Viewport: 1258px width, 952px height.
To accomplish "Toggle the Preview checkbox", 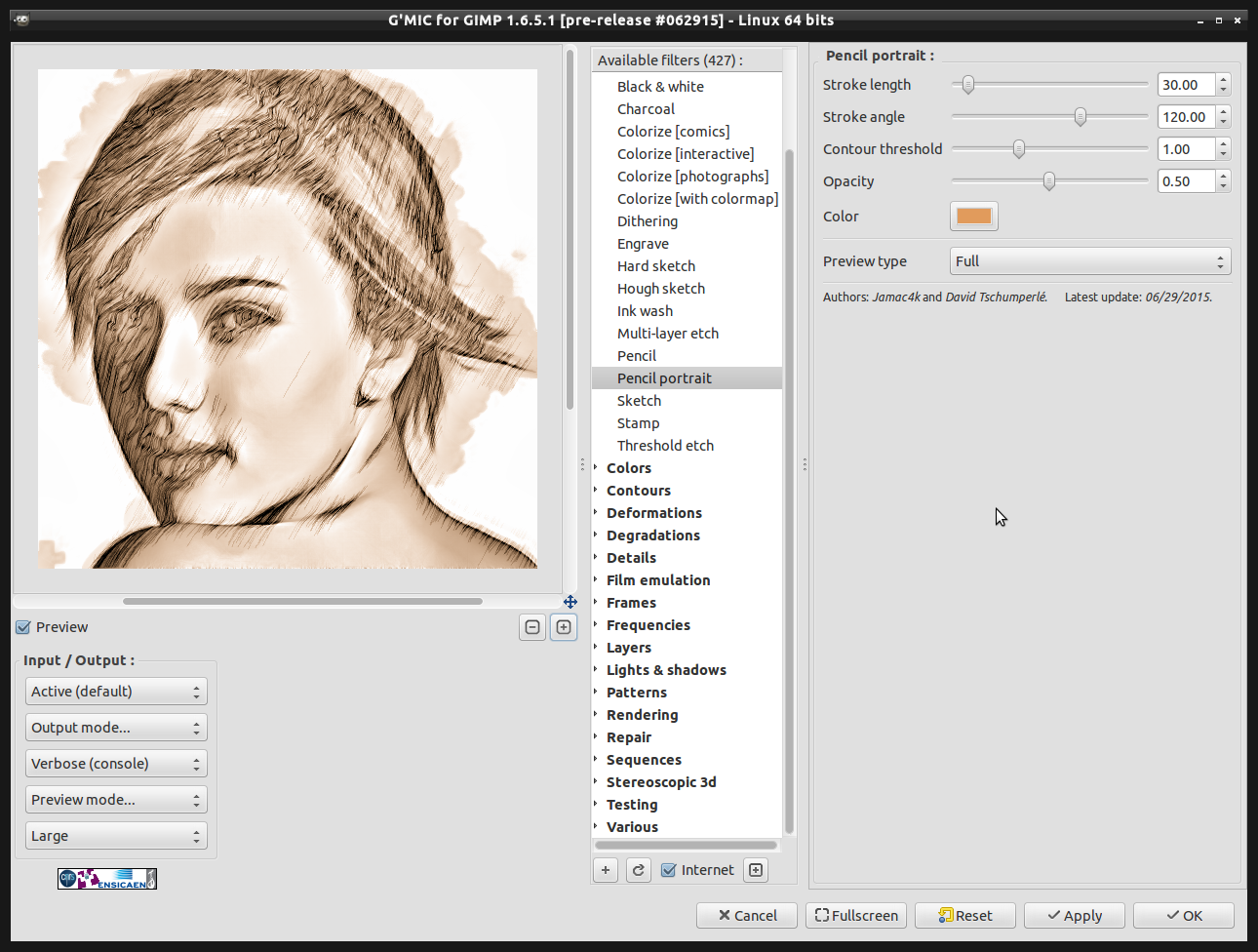I will coord(23,627).
